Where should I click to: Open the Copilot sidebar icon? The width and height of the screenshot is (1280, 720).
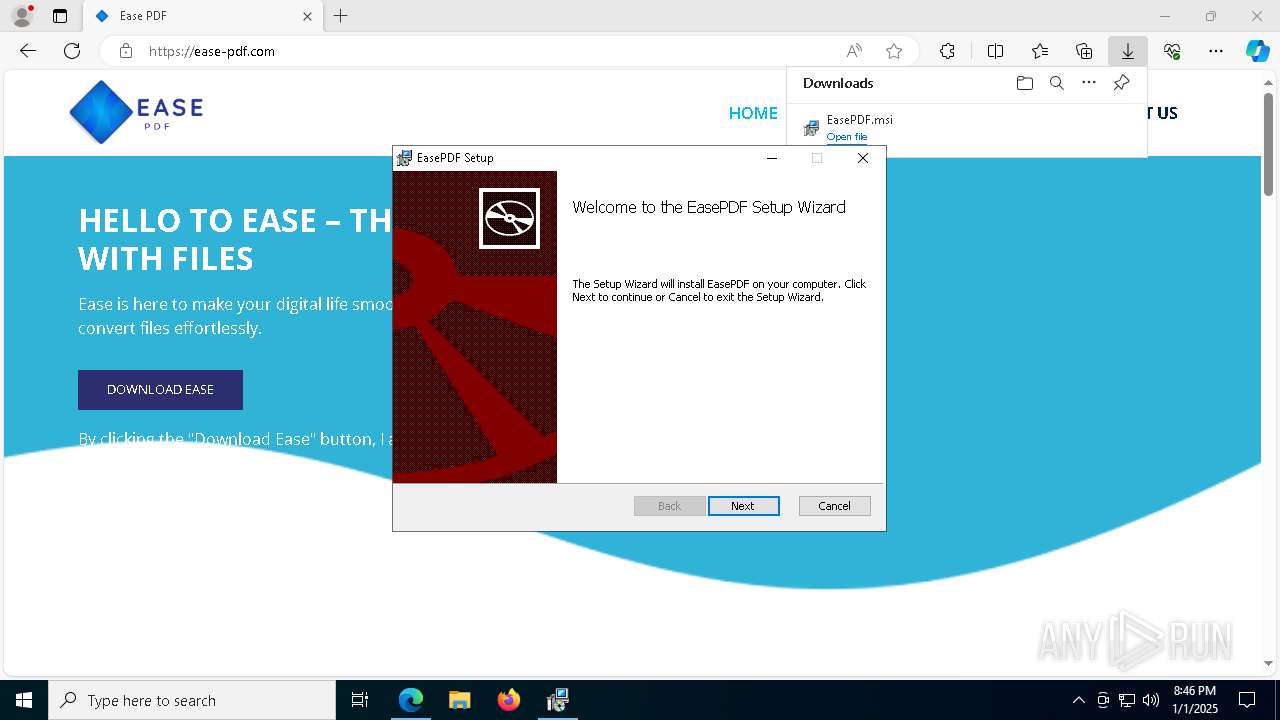click(x=1257, y=51)
